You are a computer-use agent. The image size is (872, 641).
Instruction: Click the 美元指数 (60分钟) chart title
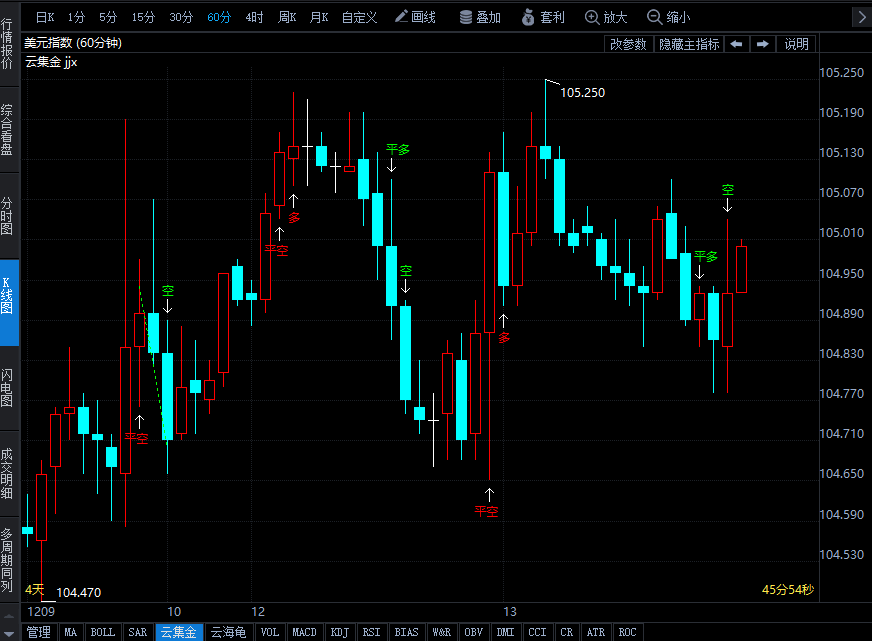point(73,43)
